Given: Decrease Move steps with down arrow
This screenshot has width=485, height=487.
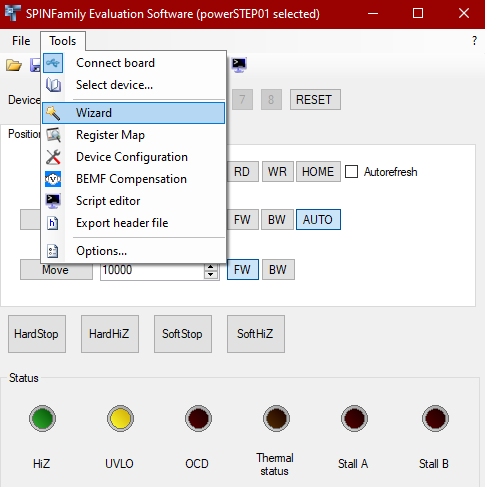Looking at the screenshot, I should pos(210,275).
